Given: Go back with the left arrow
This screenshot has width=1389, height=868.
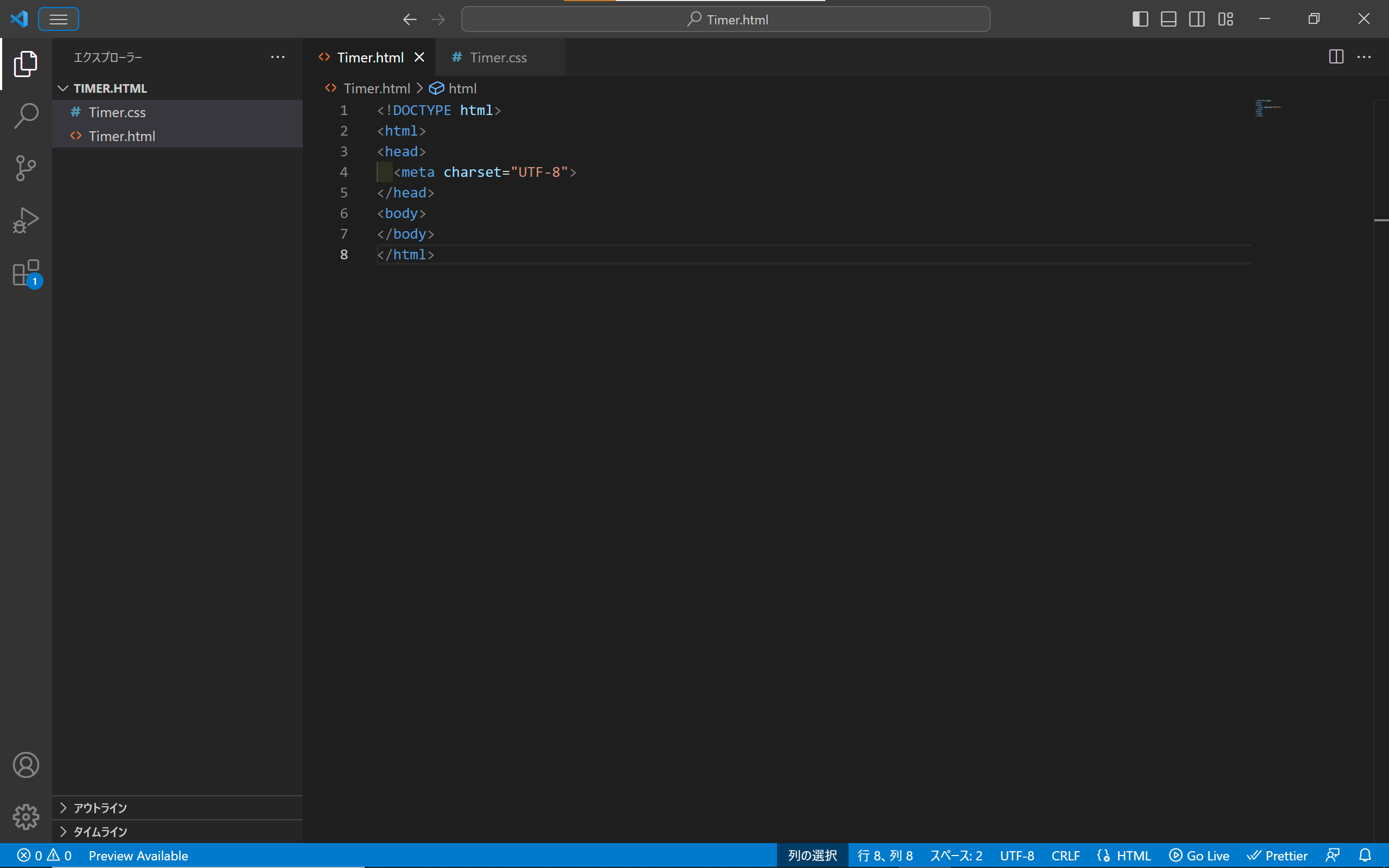Looking at the screenshot, I should pyautogui.click(x=409, y=20).
